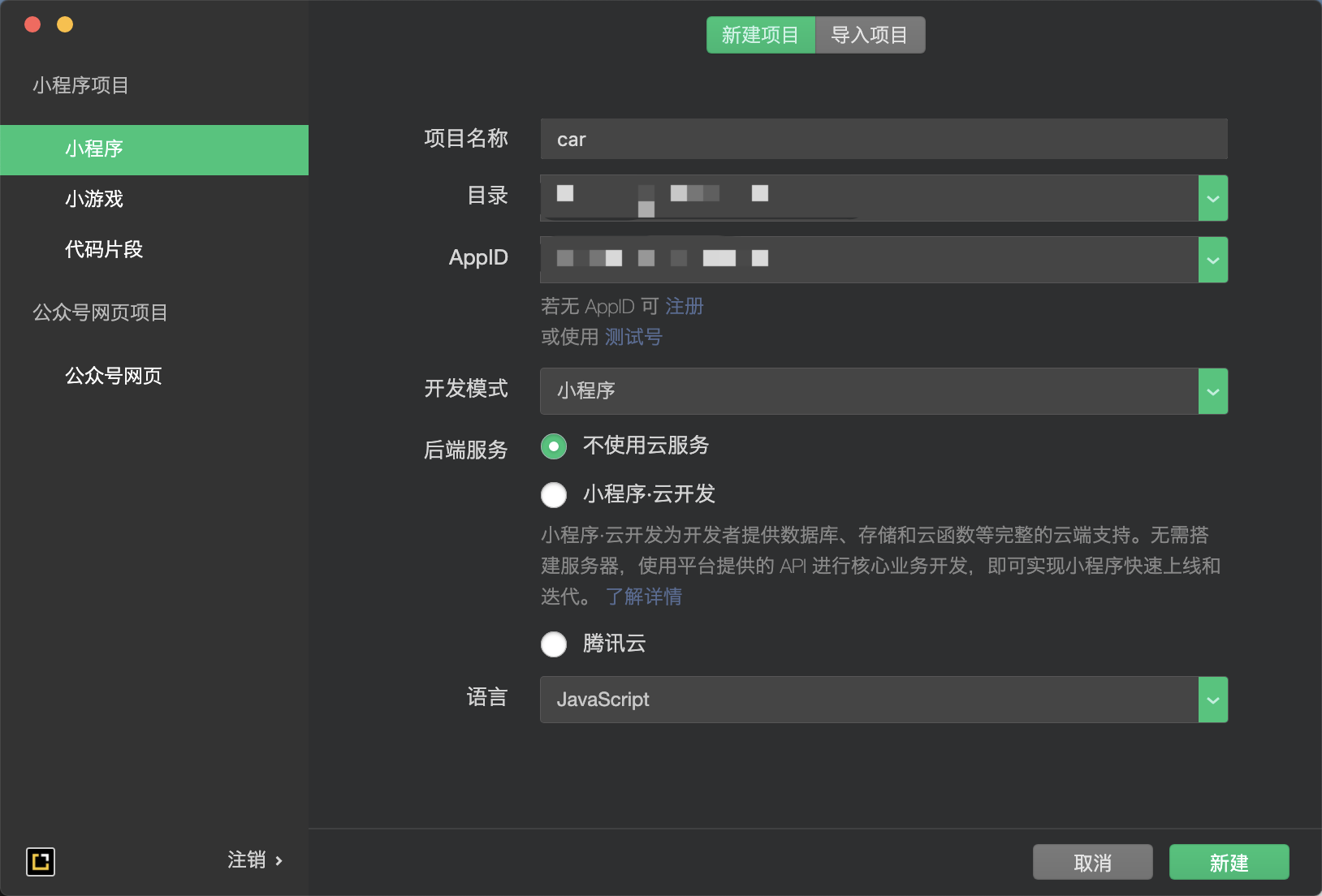Click the yellow-bordered square icon at bottom left

41,861
